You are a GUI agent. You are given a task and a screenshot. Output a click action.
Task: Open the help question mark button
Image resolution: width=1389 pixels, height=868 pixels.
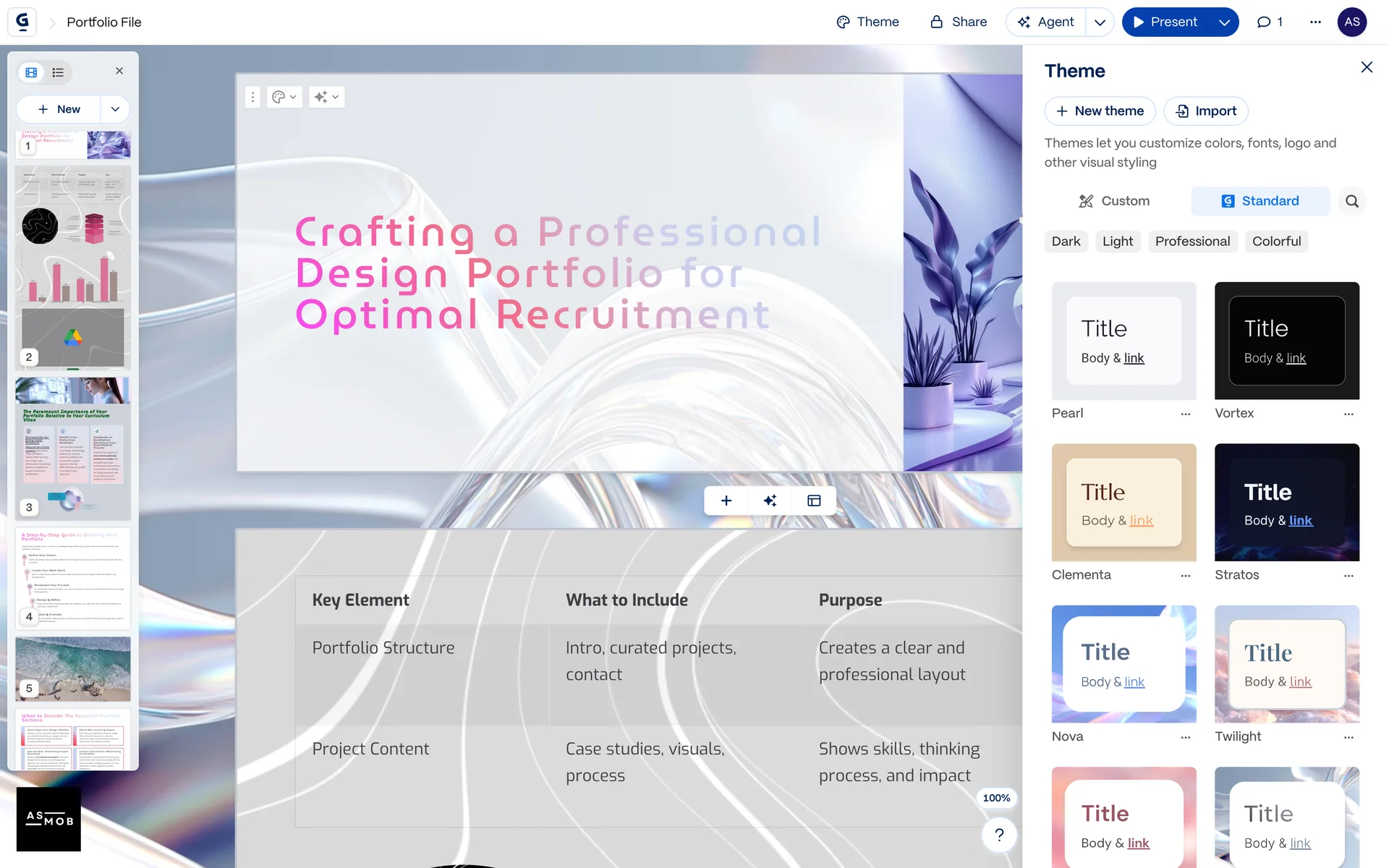click(x=999, y=835)
